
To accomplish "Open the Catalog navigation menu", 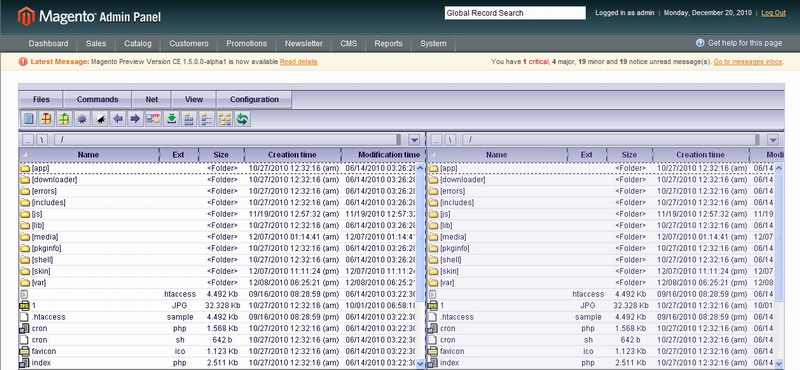I will tap(138, 43).
